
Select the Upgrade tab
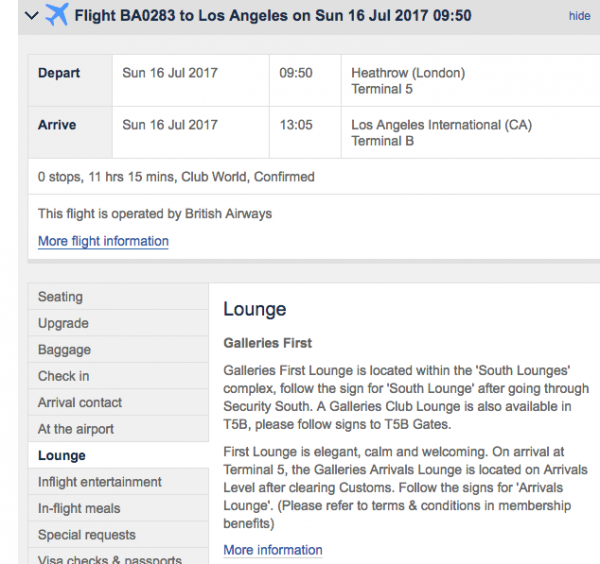point(118,323)
